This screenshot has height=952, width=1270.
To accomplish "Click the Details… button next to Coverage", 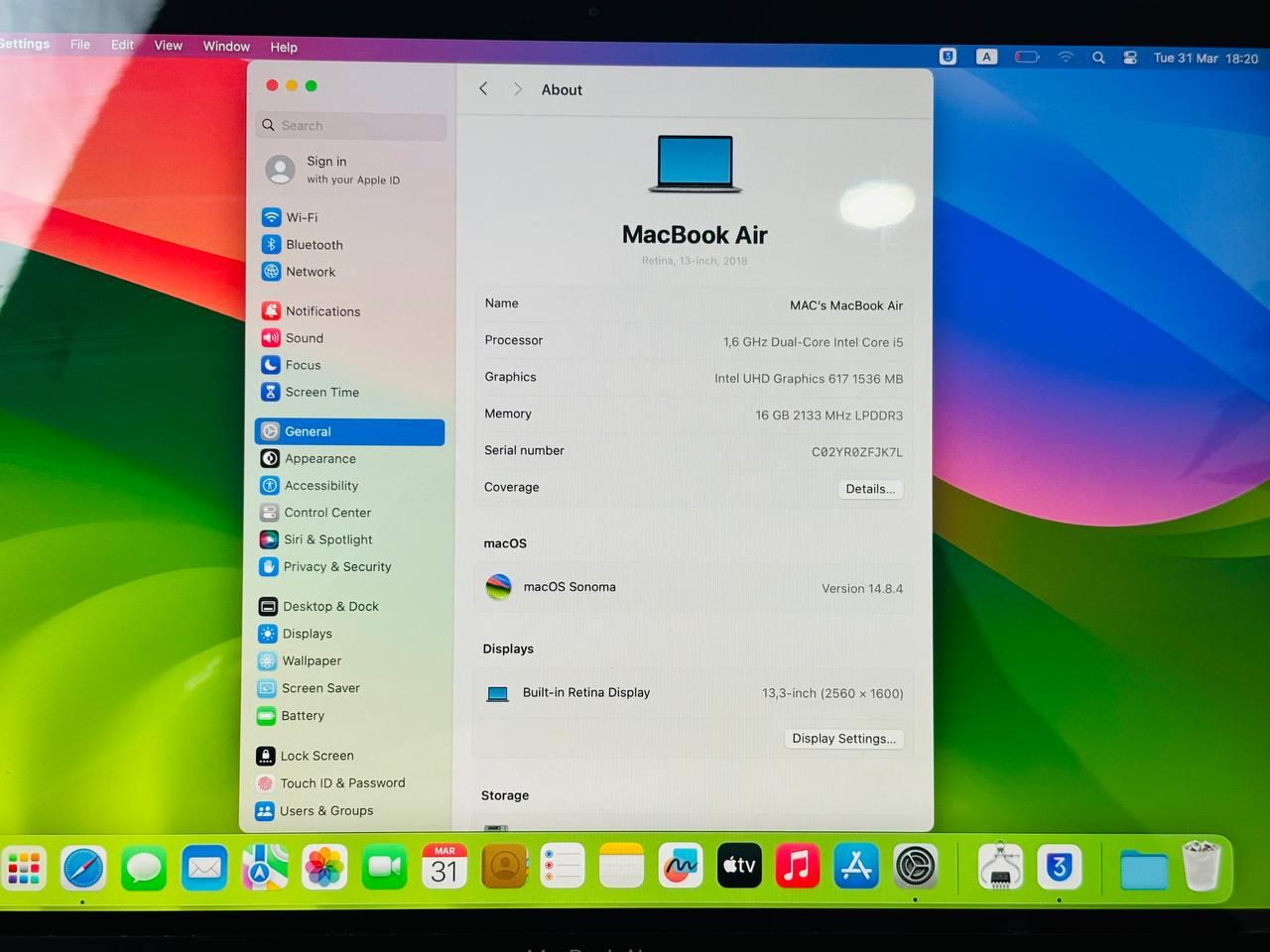I will [x=870, y=489].
